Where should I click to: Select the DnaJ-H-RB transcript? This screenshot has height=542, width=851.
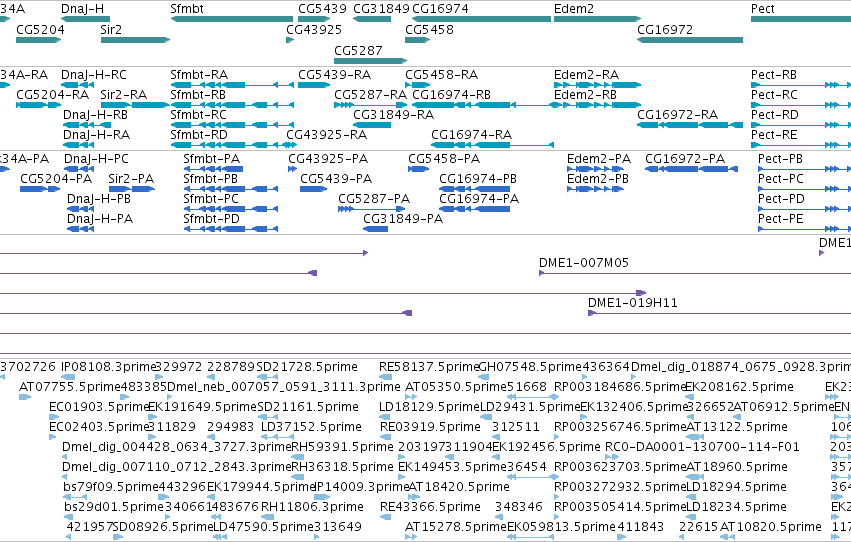[87, 125]
